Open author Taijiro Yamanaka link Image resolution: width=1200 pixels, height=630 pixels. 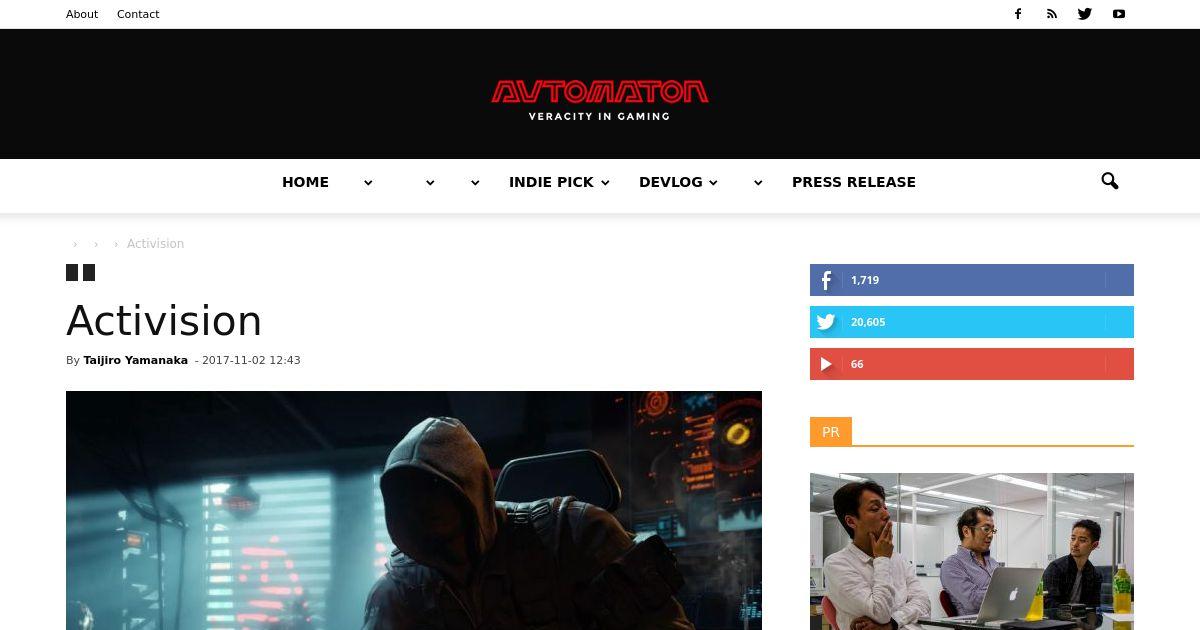135,360
